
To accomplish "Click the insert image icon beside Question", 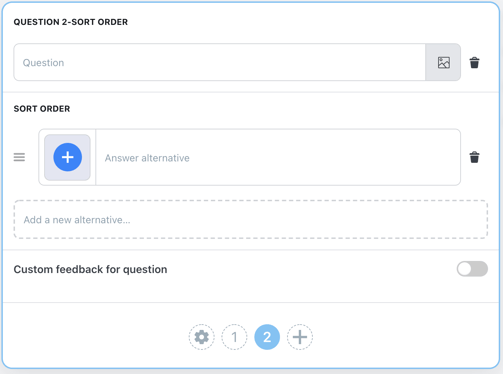I will click(x=443, y=62).
